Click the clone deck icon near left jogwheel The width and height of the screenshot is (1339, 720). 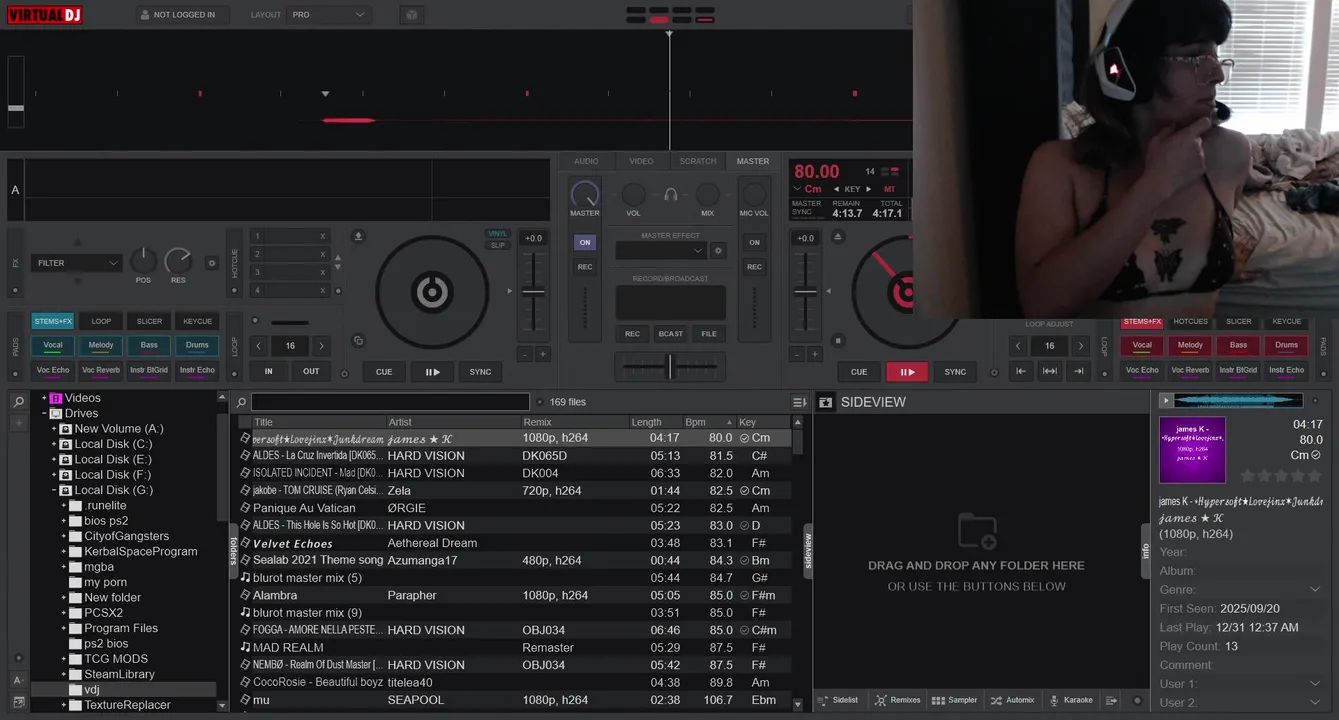tap(358, 341)
